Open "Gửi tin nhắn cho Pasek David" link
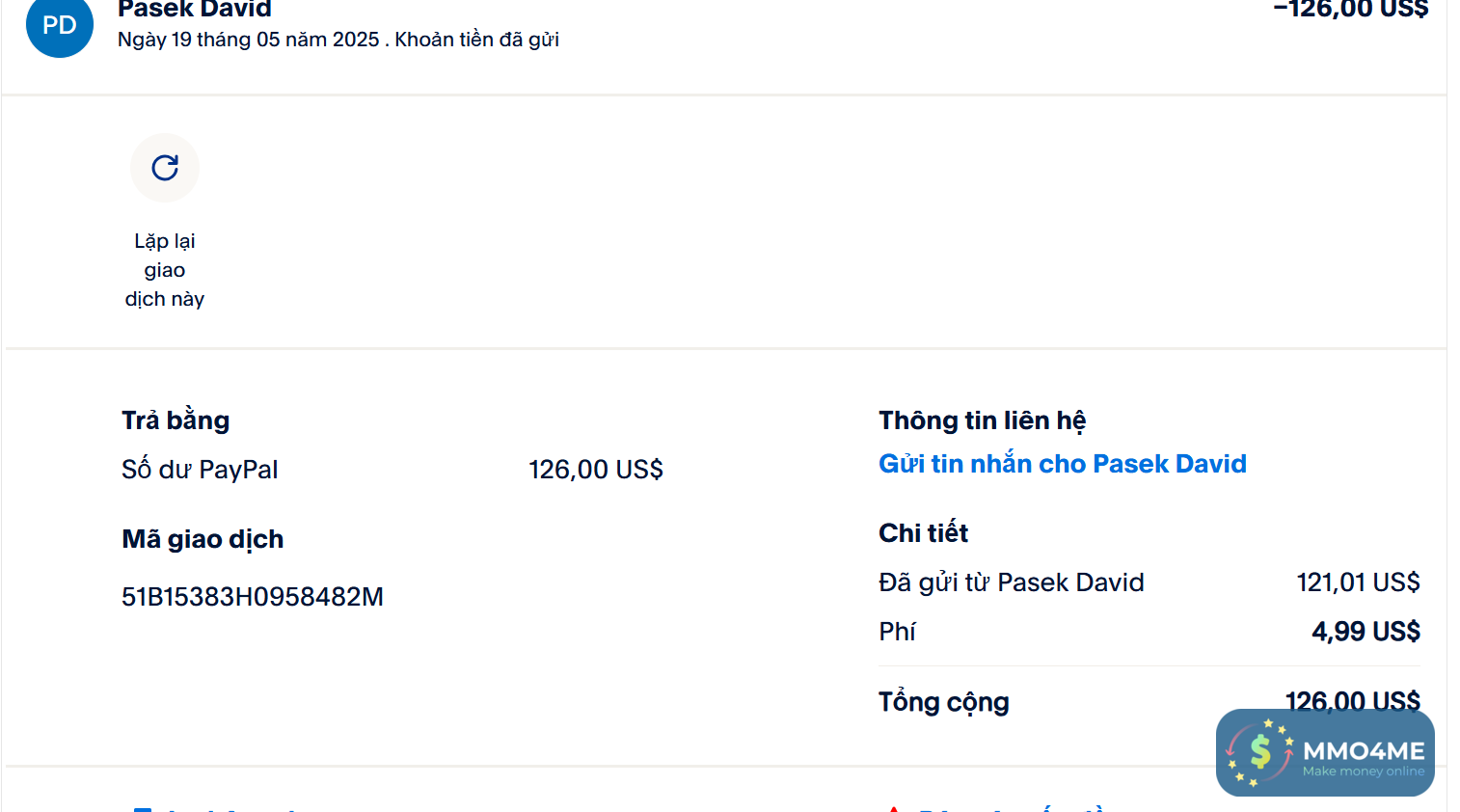 (1062, 464)
